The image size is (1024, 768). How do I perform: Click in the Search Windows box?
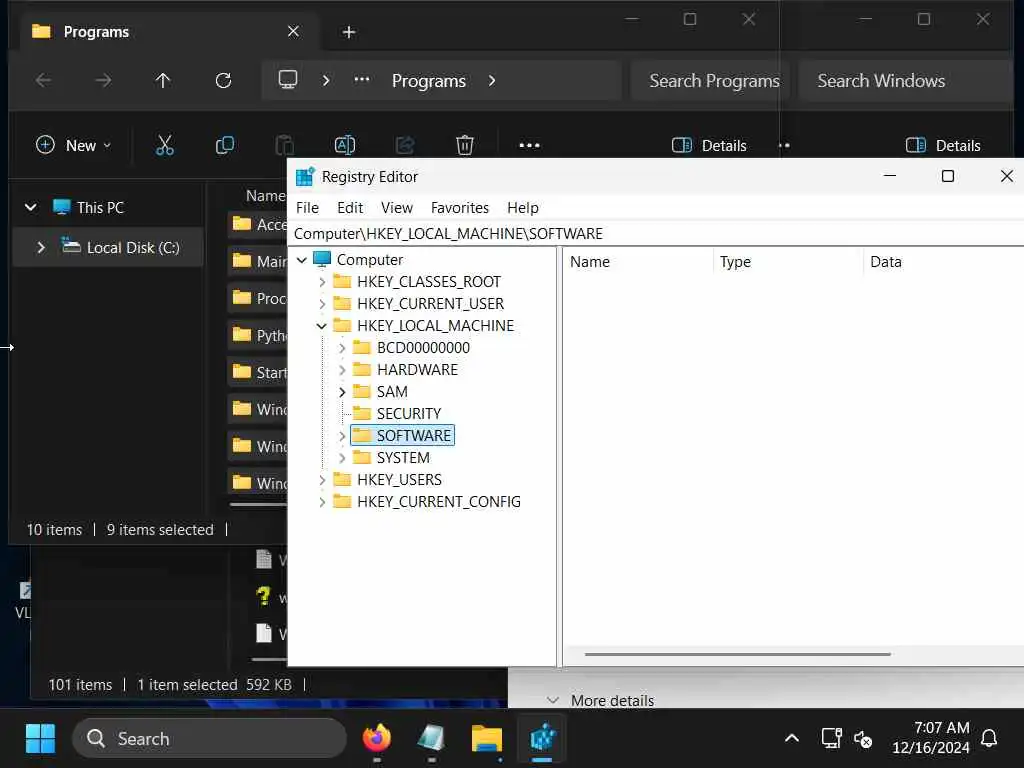coord(904,80)
